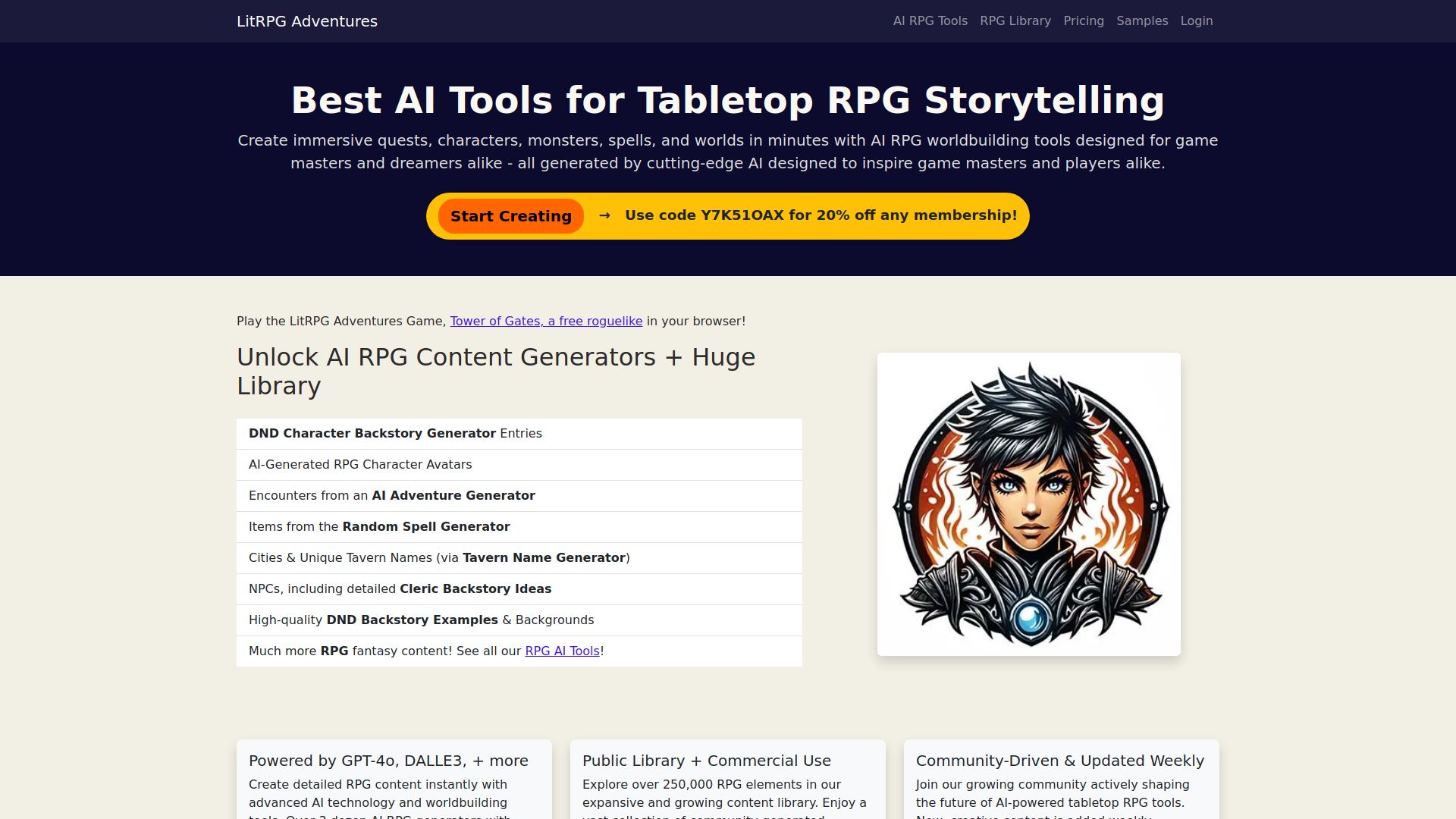
Task: Navigate to the RPG Library page
Action: 1015,20
